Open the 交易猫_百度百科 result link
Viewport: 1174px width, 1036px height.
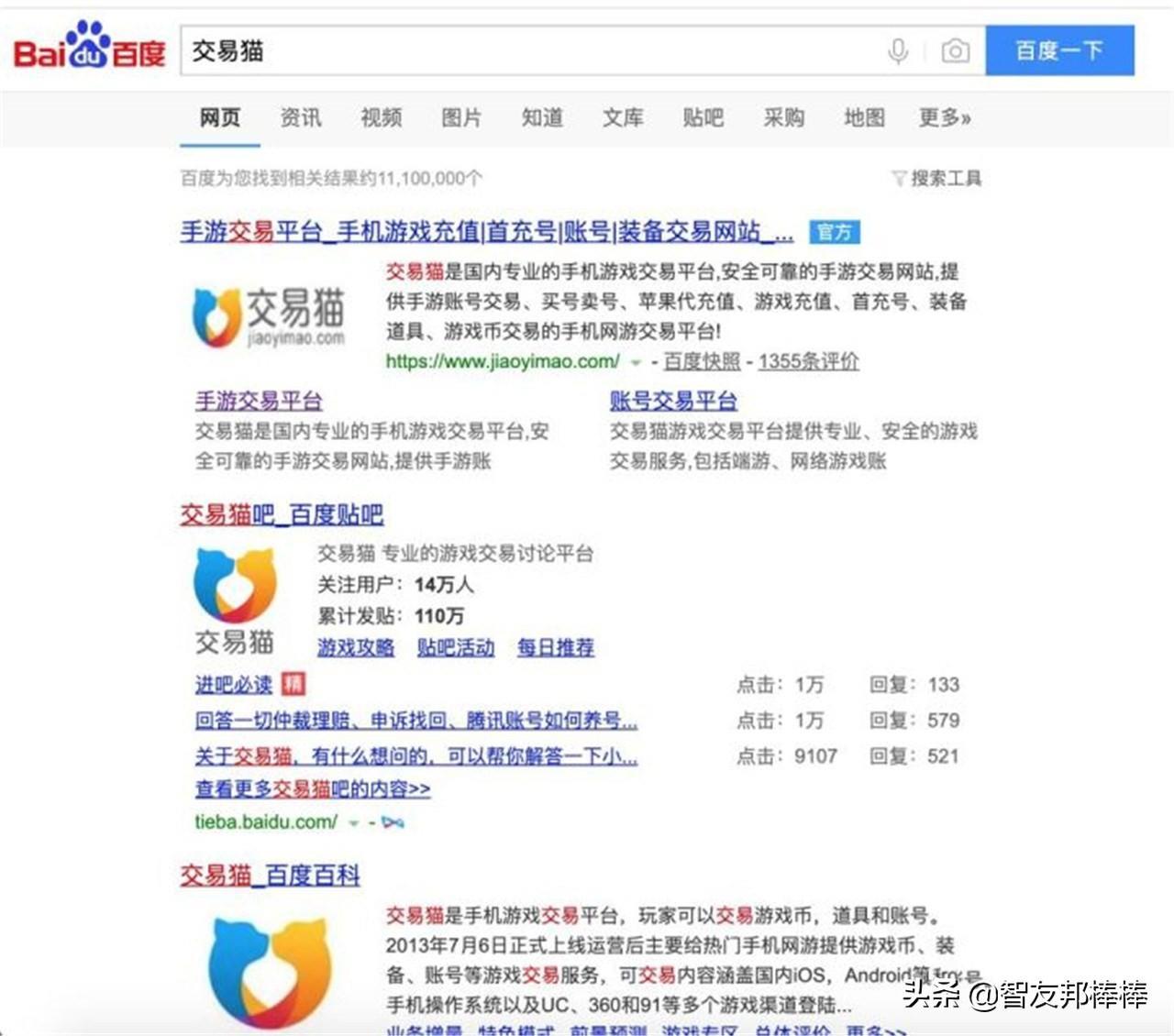click(x=270, y=876)
